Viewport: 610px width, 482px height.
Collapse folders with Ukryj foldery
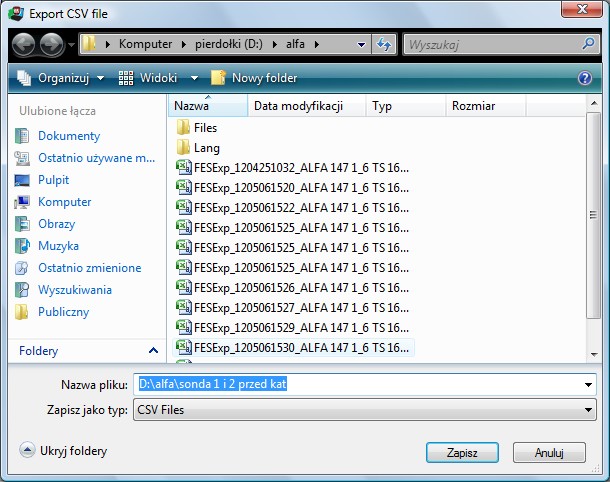tap(63, 450)
